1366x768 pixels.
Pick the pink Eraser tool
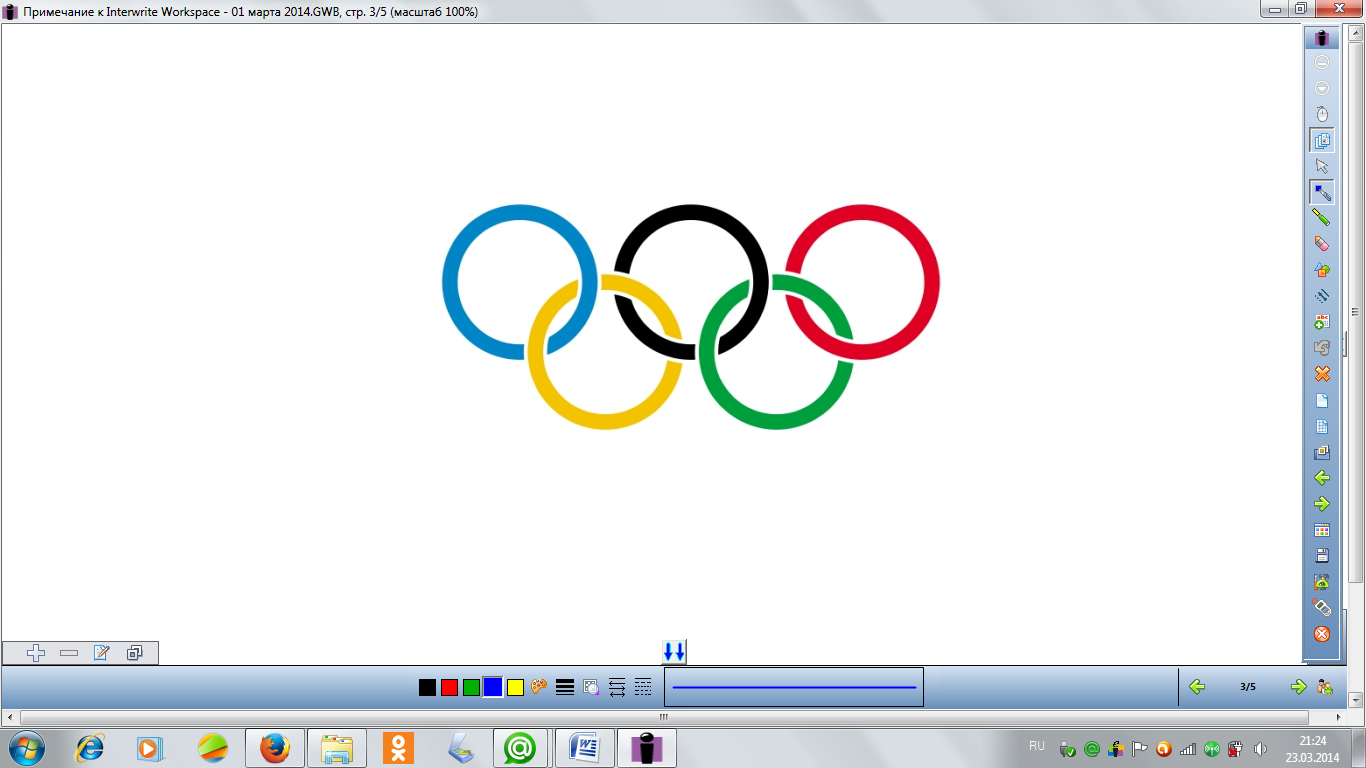pos(1322,244)
